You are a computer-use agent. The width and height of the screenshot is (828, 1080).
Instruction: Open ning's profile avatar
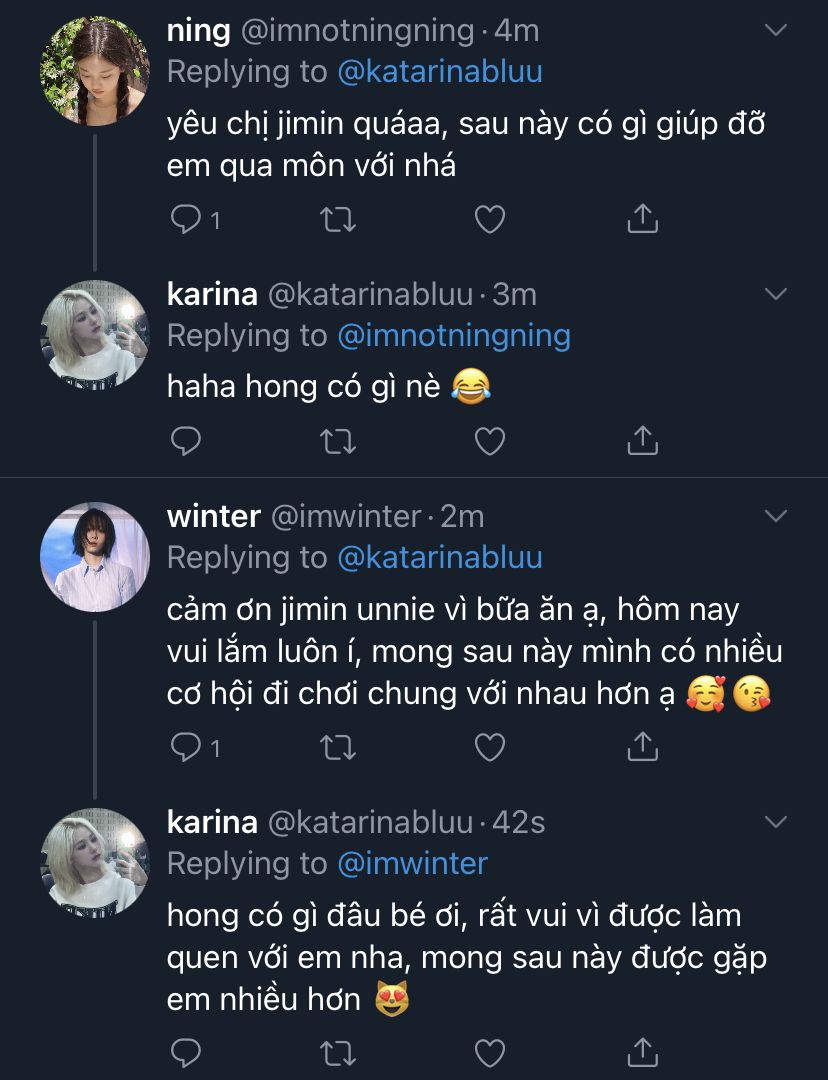click(x=94, y=71)
